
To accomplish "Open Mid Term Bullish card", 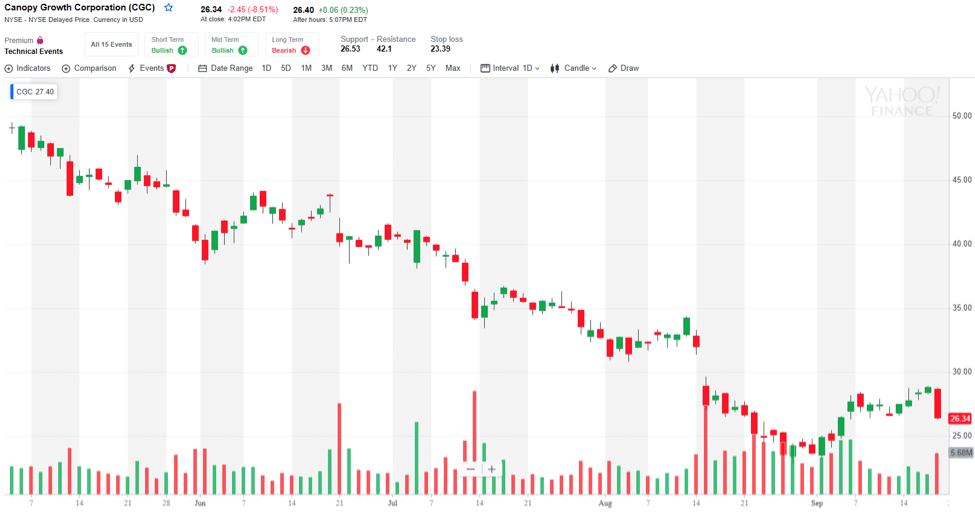I will click(232, 44).
